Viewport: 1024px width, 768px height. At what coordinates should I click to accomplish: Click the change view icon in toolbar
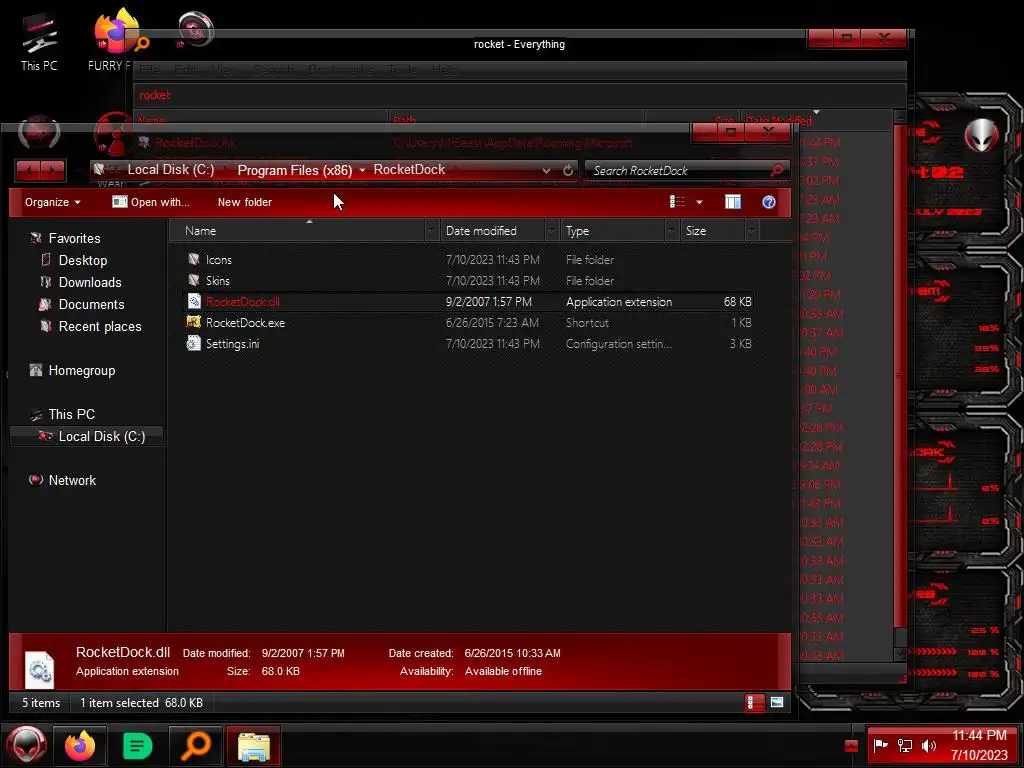[x=677, y=202]
